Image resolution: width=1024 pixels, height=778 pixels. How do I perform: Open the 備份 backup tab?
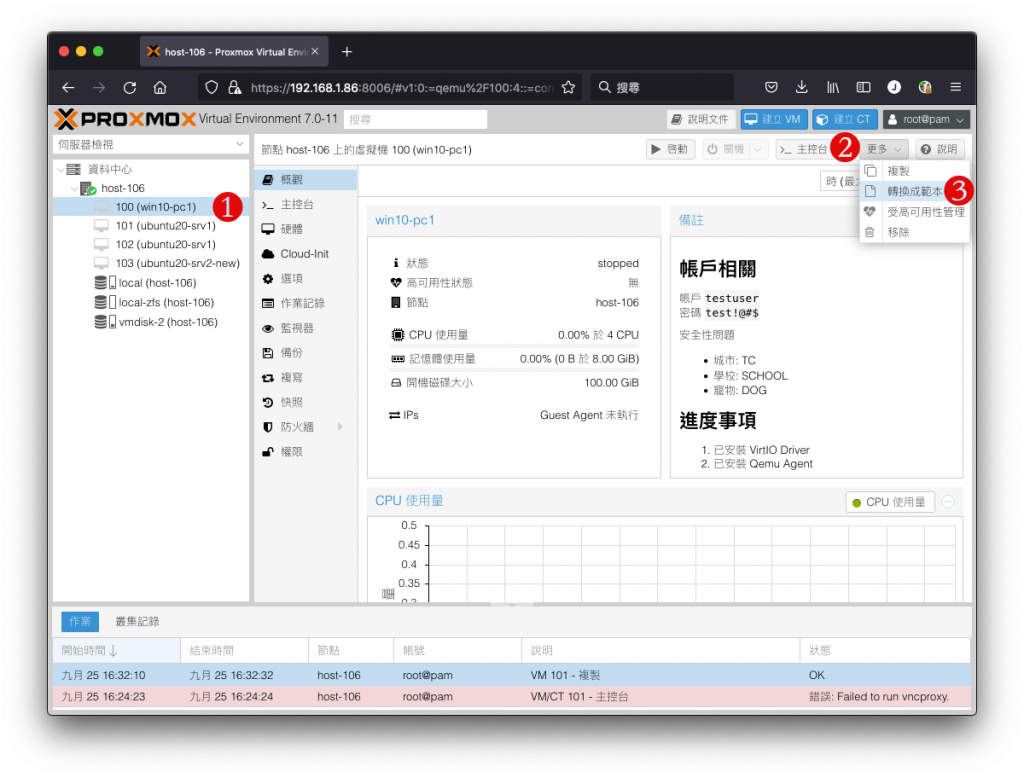pyautogui.click(x=305, y=353)
